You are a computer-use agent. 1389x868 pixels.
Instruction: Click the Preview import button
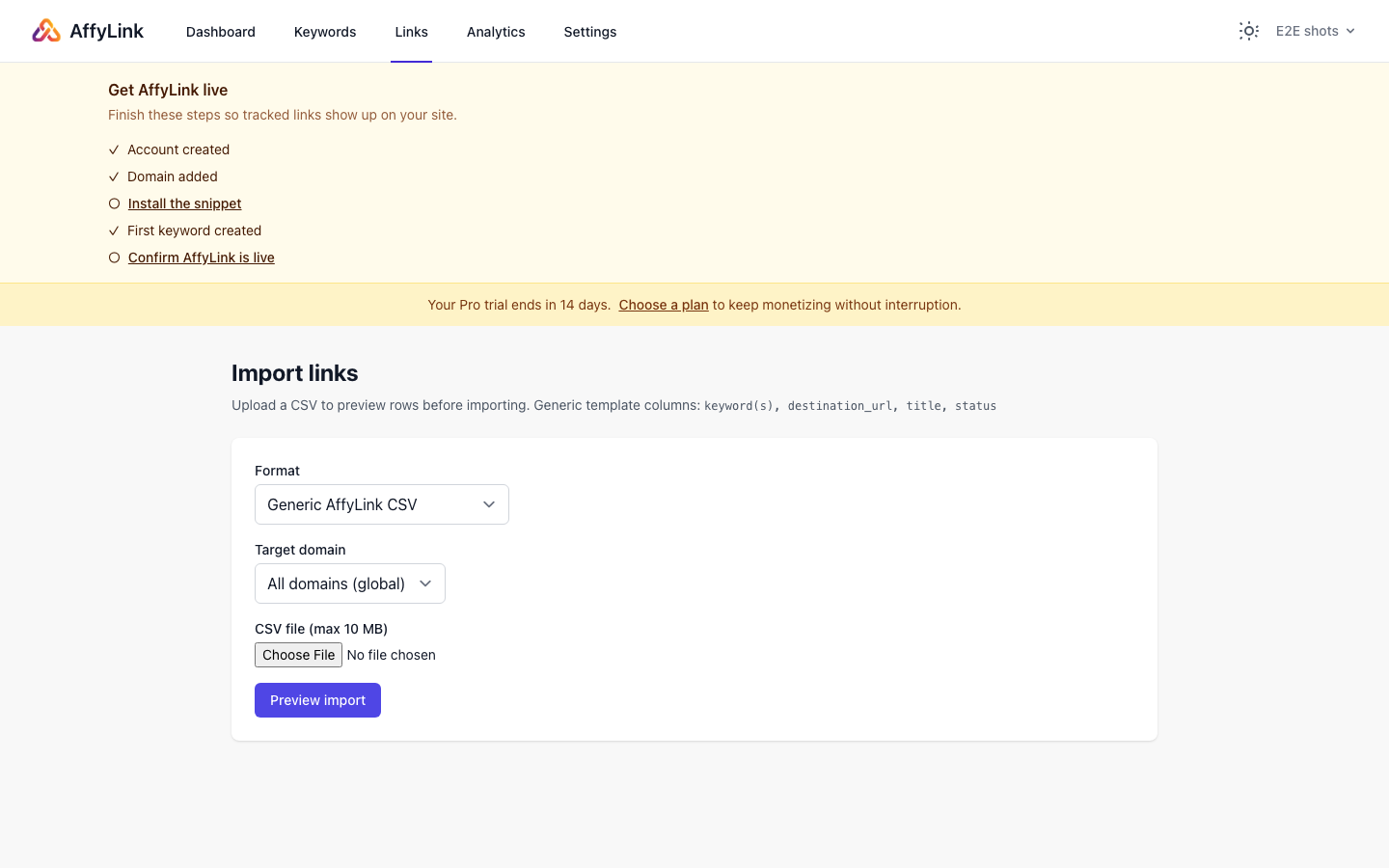[317, 700]
